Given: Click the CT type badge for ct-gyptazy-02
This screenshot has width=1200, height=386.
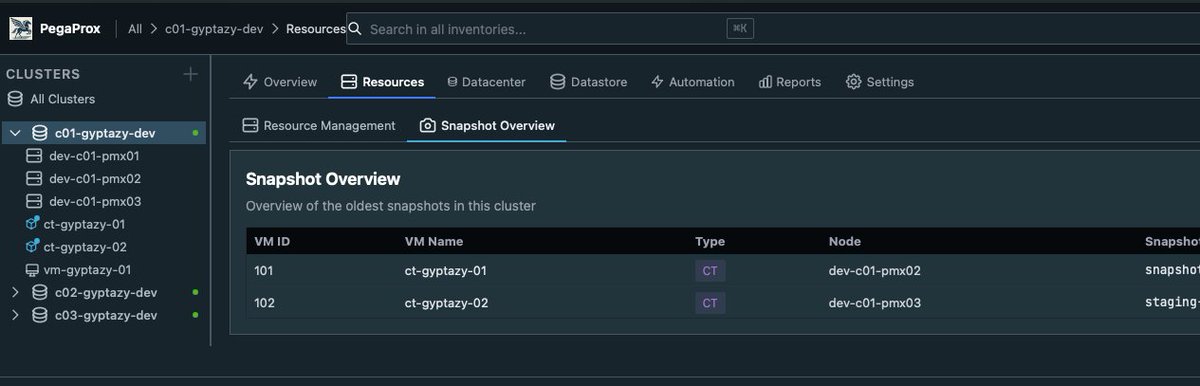Looking at the screenshot, I should [710, 303].
